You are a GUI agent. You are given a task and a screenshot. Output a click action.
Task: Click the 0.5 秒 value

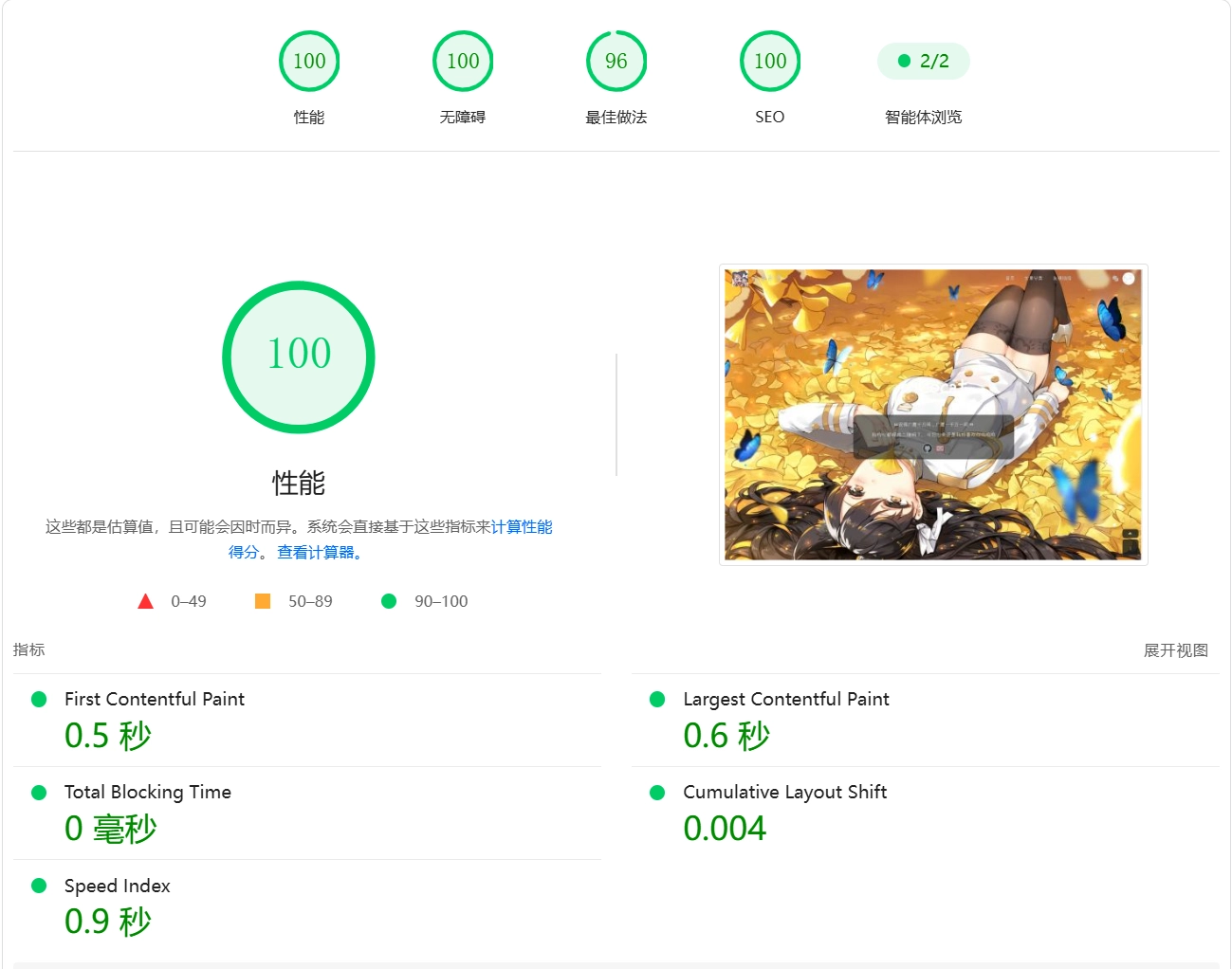[108, 736]
